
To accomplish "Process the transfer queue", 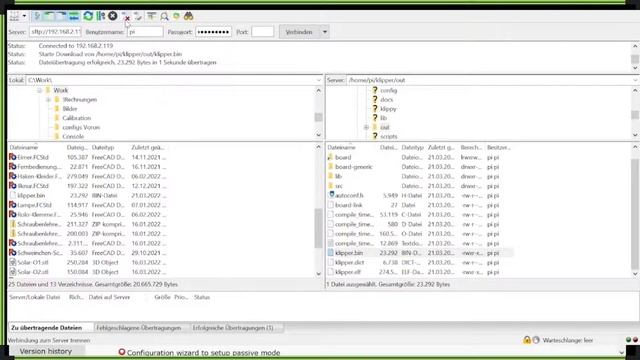I will point(100,16).
